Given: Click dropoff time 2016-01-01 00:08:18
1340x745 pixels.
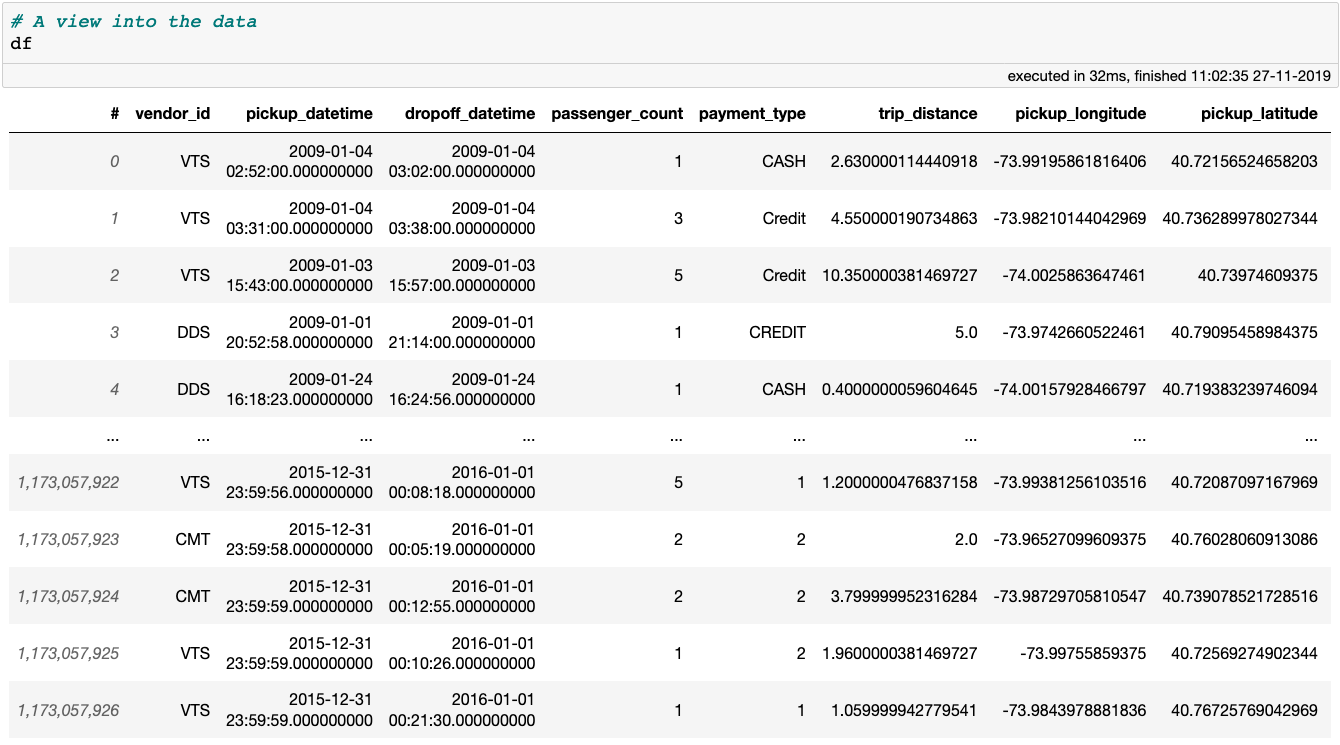Looking at the screenshot, I should click(462, 482).
